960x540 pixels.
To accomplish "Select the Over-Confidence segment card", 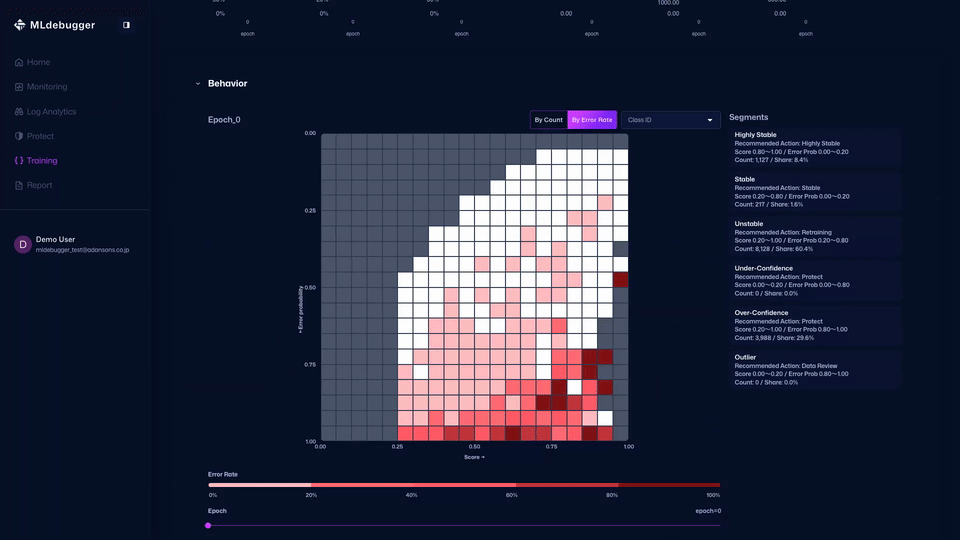I will click(x=815, y=325).
